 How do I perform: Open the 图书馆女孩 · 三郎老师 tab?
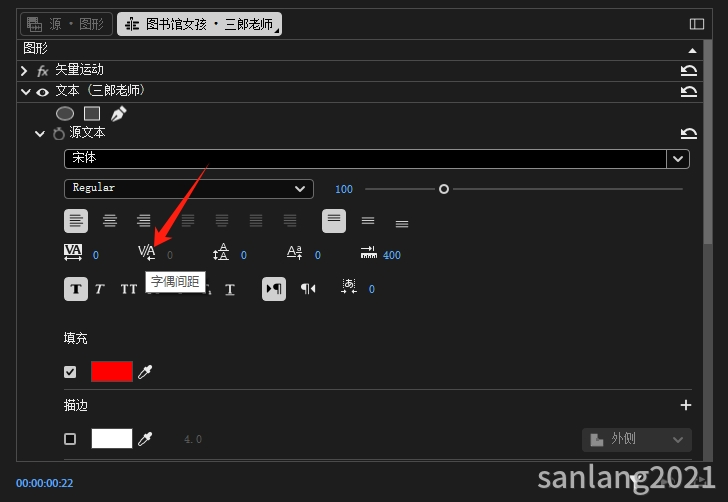(199, 24)
